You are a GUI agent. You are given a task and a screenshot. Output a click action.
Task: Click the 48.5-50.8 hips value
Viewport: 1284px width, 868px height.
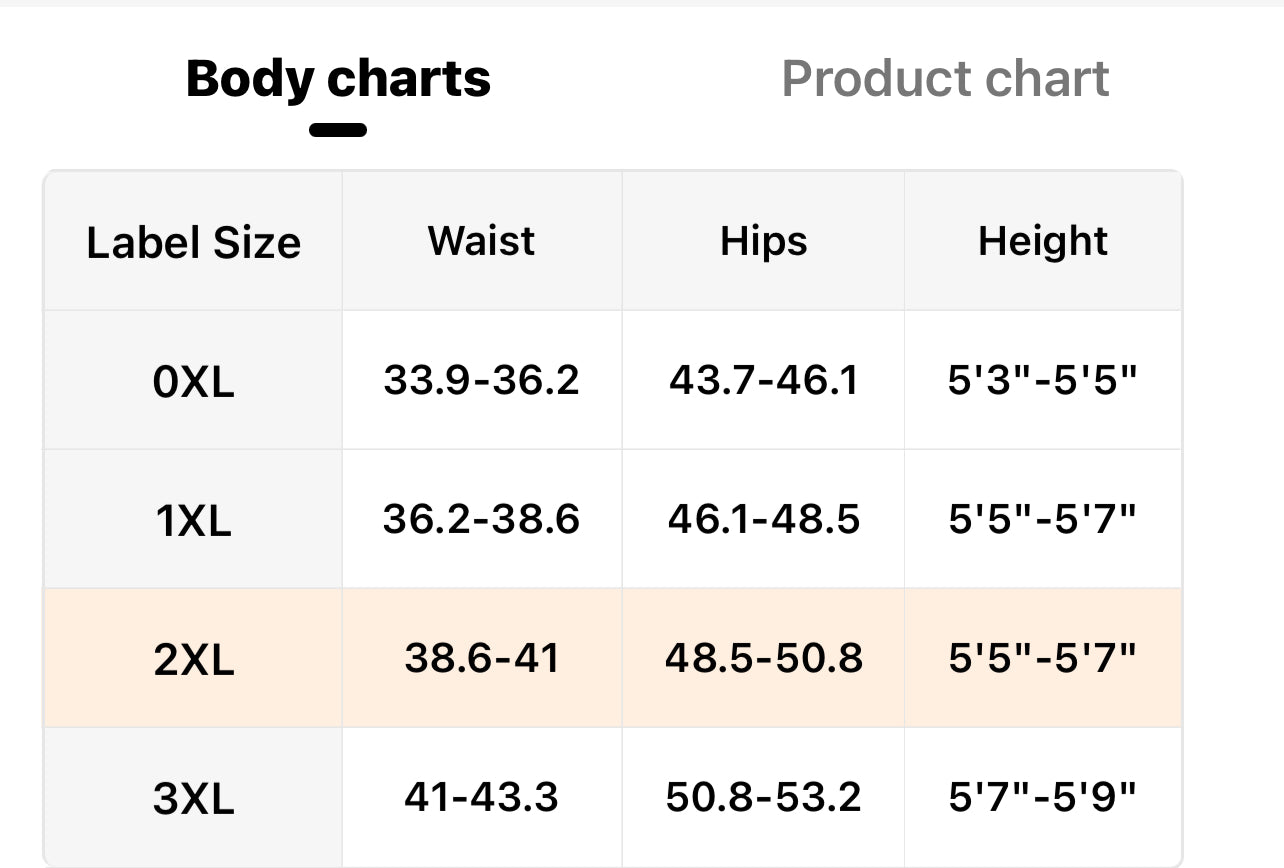coord(764,658)
